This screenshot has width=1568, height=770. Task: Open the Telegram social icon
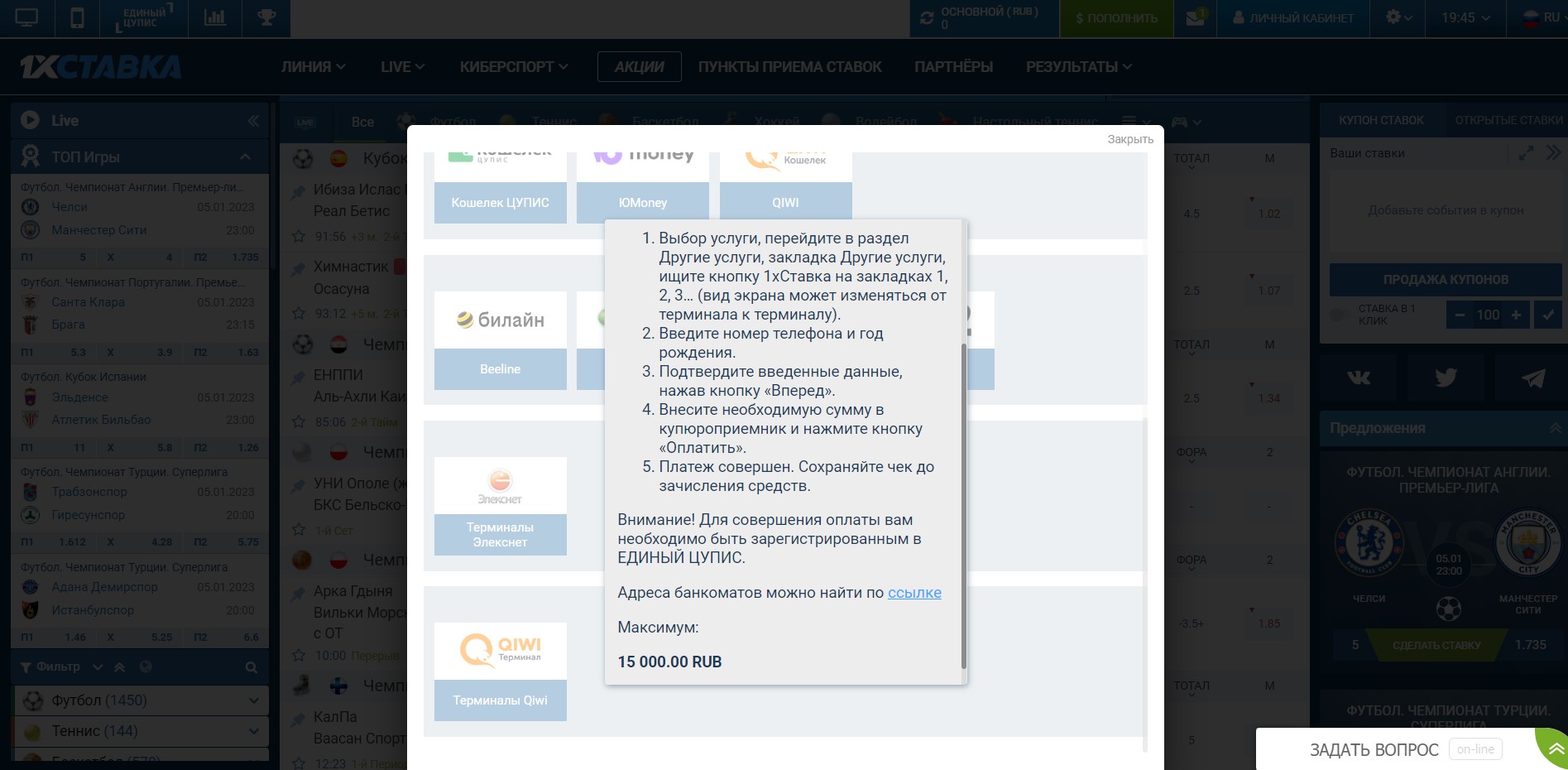click(x=1532, y=378)
